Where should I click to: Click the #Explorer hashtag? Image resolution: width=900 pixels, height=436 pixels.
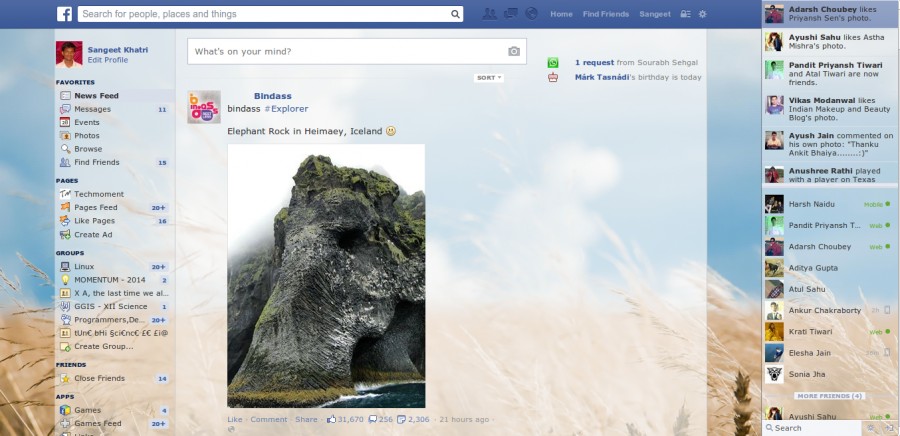(286, 108)
